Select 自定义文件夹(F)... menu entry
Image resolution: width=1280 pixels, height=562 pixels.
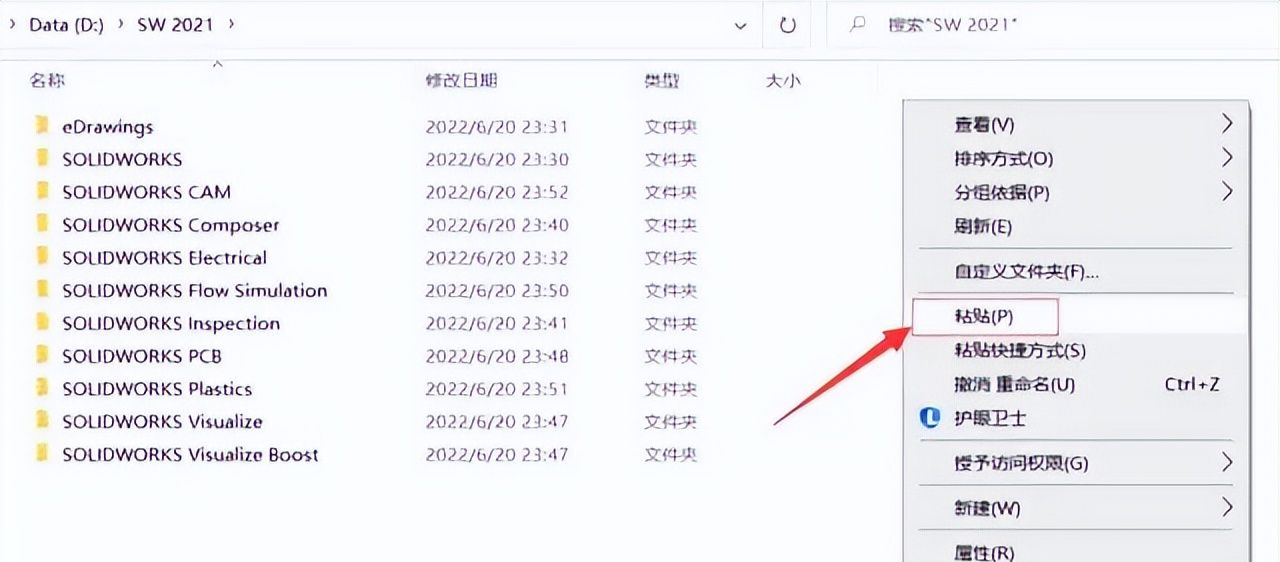pyautogui.click(x=1026, y=271)
